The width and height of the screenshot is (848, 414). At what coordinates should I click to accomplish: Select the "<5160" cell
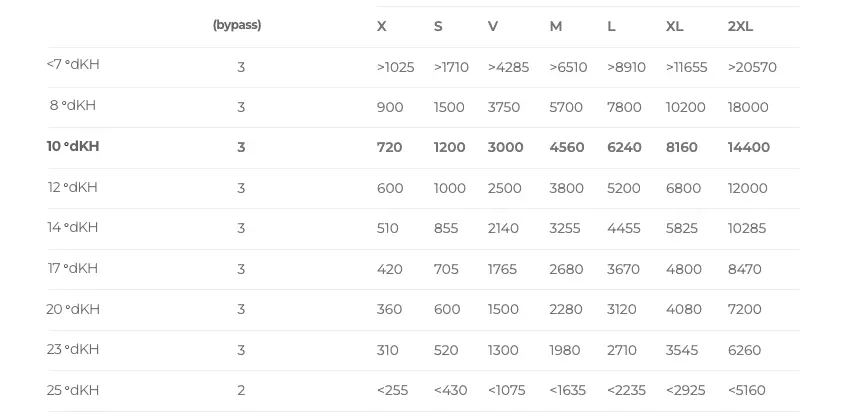[x=747, y=390]
